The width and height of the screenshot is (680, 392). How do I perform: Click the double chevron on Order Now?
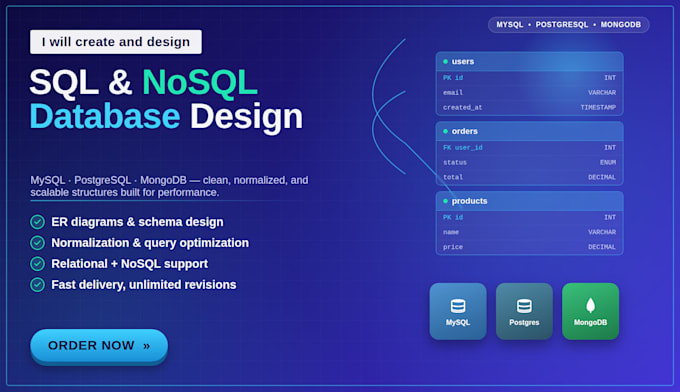(x=147, y=346)
